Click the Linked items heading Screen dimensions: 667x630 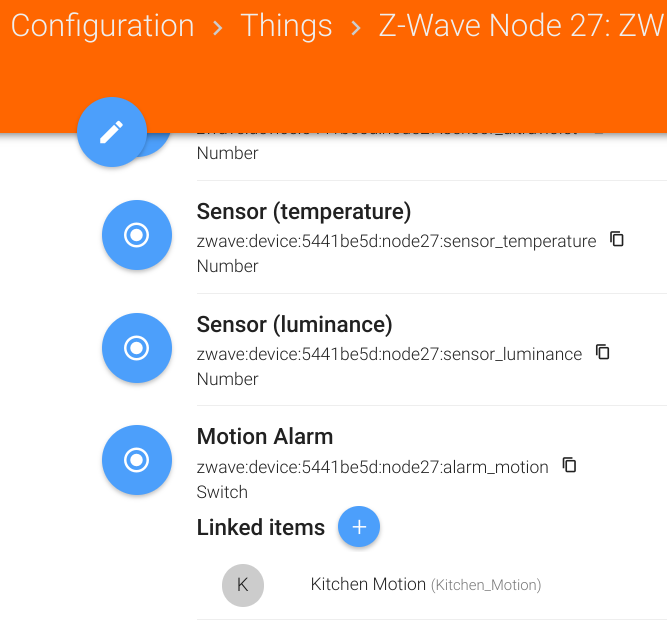(261, 528)
